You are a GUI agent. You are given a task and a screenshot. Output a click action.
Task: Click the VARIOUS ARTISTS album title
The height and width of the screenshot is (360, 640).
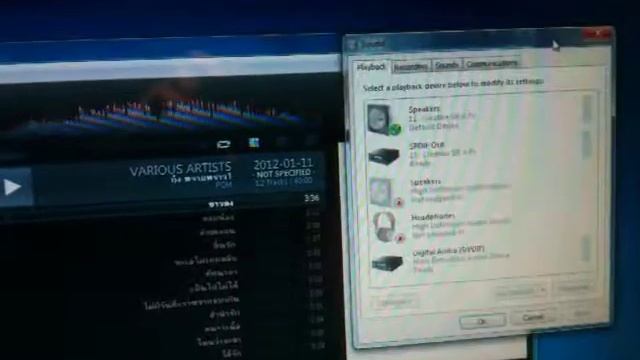(180, 169)
